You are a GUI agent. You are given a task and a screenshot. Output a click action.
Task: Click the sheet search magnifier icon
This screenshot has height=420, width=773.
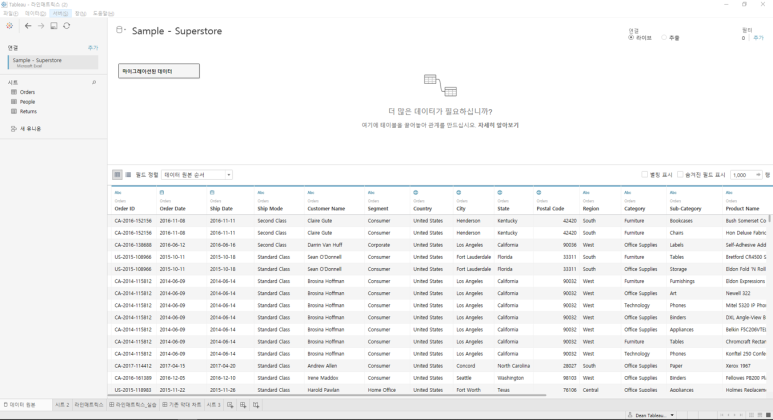click(x=94, y=82)
